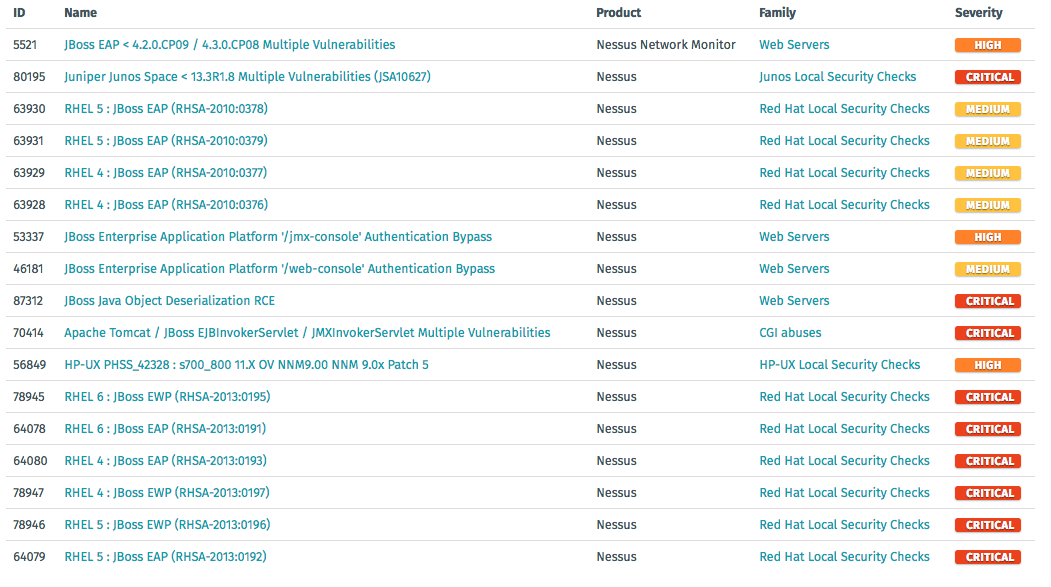Image resolution: width=1051 pixels, height=587 pixels.
Task: Click the plugin ID 80195 cell
Action: (29, 77)
